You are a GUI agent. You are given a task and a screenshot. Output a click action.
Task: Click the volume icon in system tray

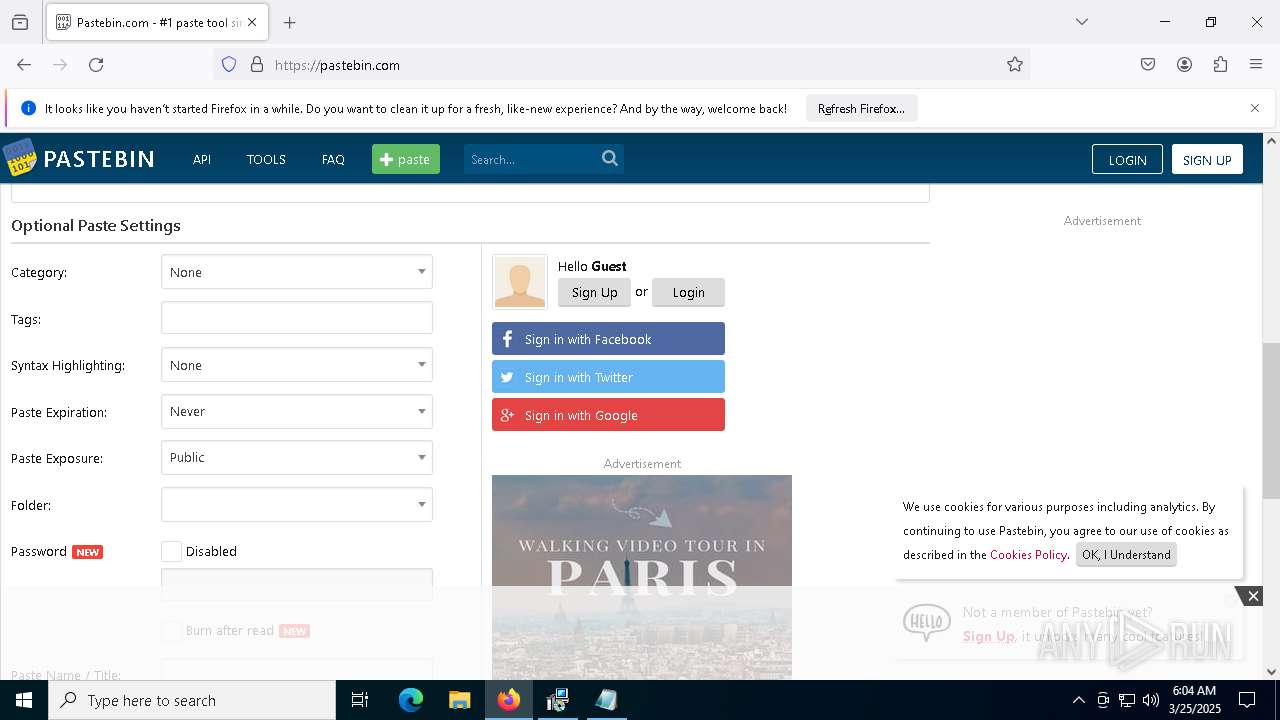pyautogui.click(x=1151, y=700)
